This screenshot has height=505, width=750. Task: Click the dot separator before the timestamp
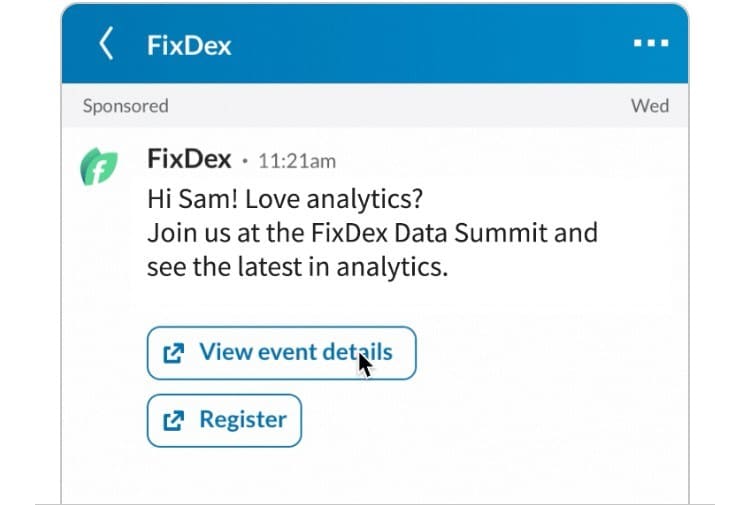(x=245, y=161)
